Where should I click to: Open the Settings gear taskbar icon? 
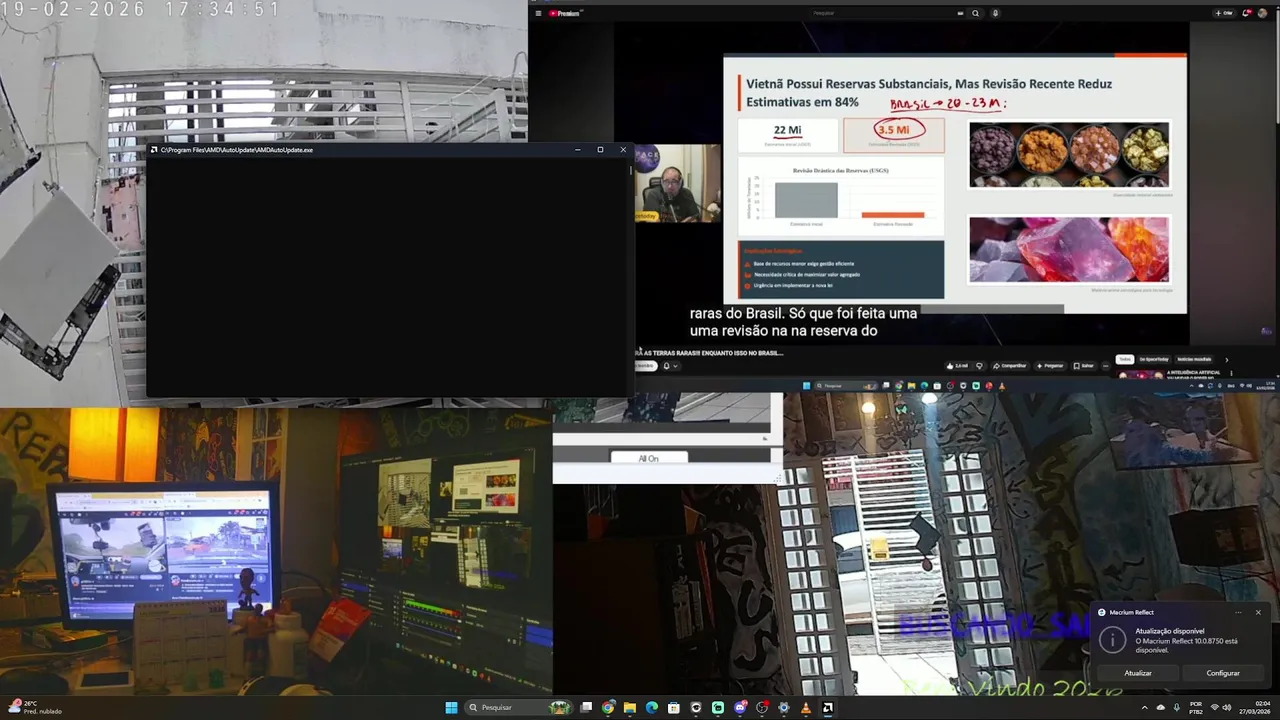(x=784, y=708)
